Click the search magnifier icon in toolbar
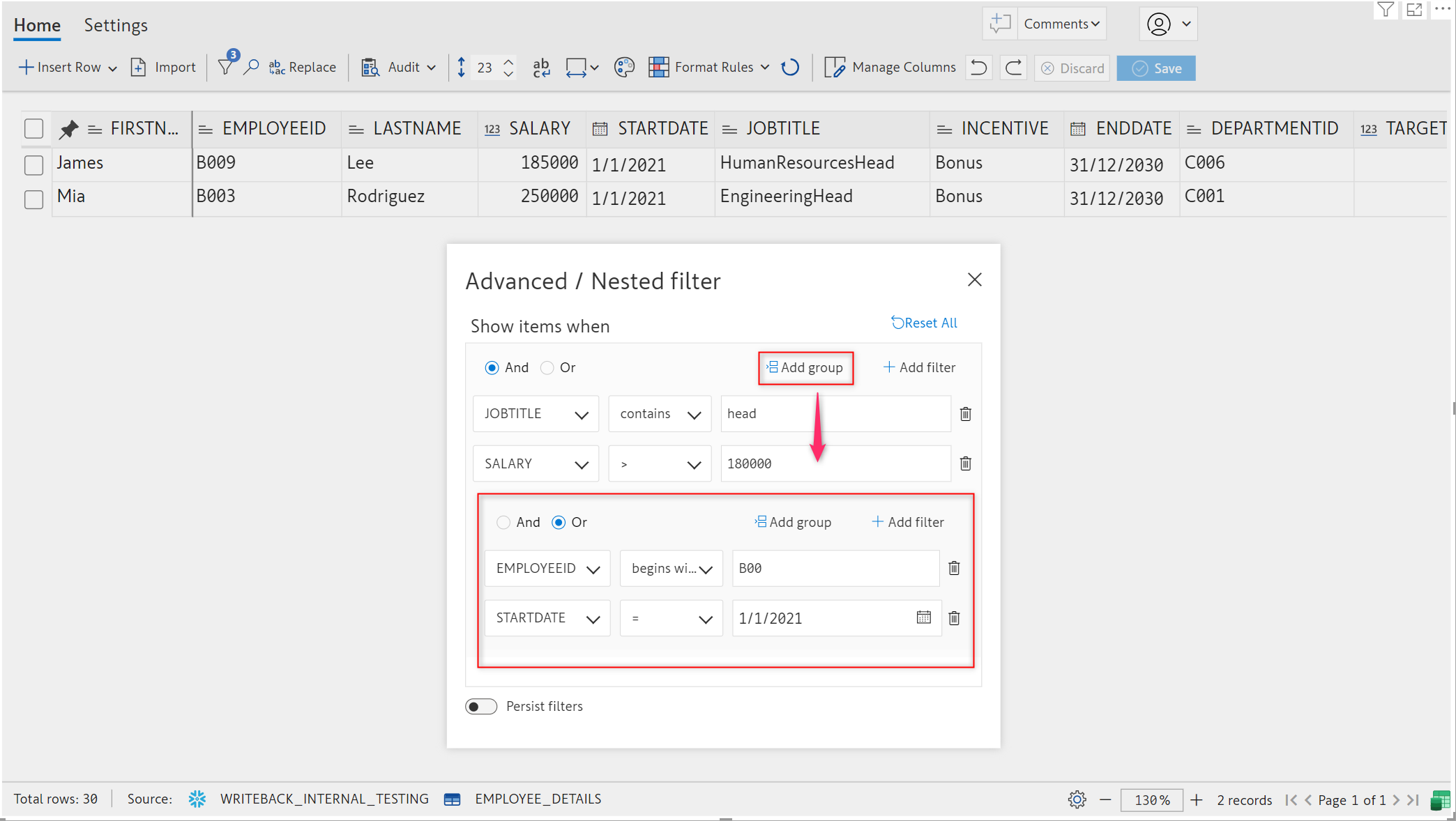The image size is (1456, 821). (x=251, y=67)
